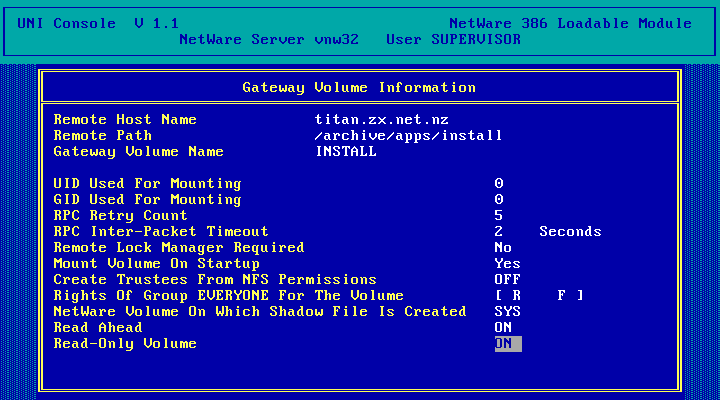
Task: Click 'NetWare Volume On Which Shadow File Is Created'
Action: point(259,311)
